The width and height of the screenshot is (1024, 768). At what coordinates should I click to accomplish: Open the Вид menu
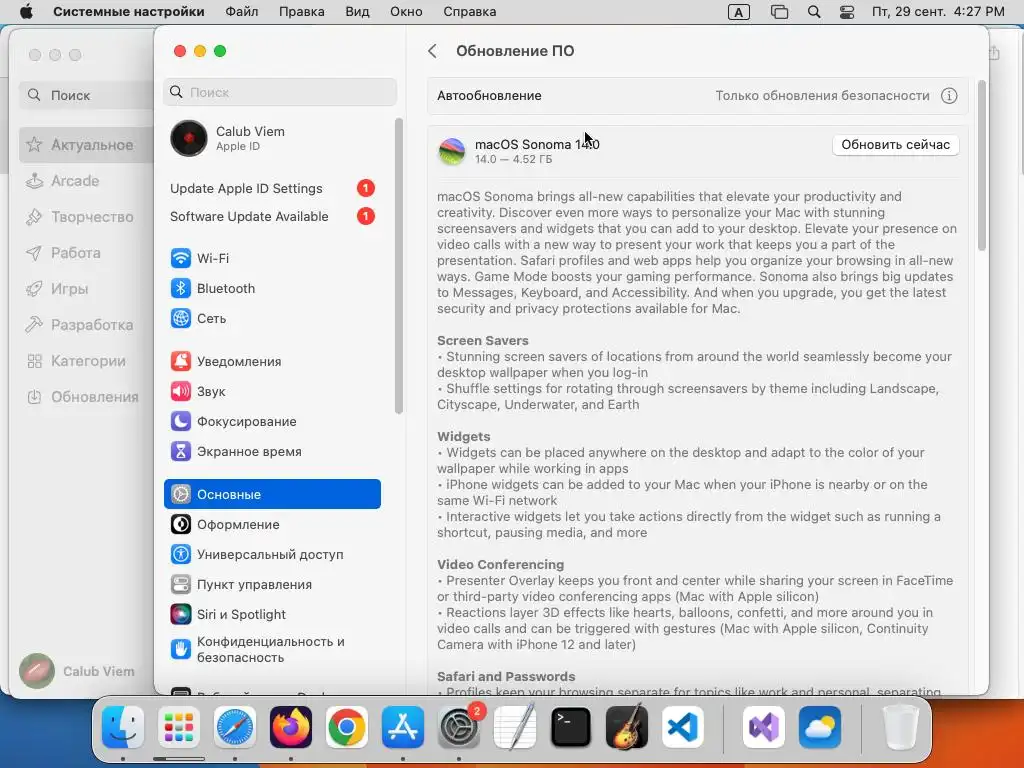(x=357, y=12)
